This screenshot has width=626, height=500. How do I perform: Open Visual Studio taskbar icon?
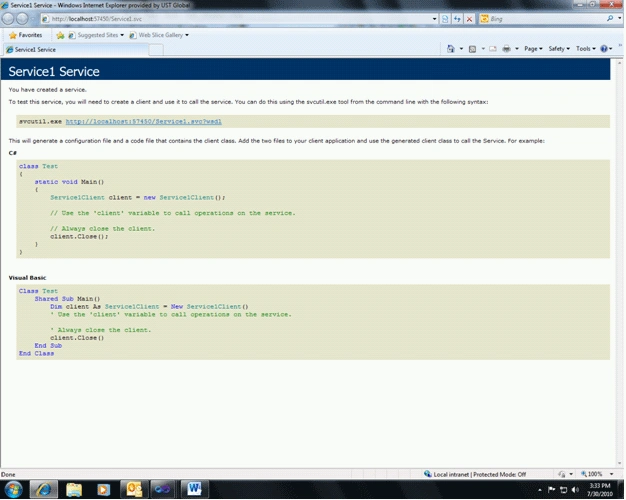[162, 490]
